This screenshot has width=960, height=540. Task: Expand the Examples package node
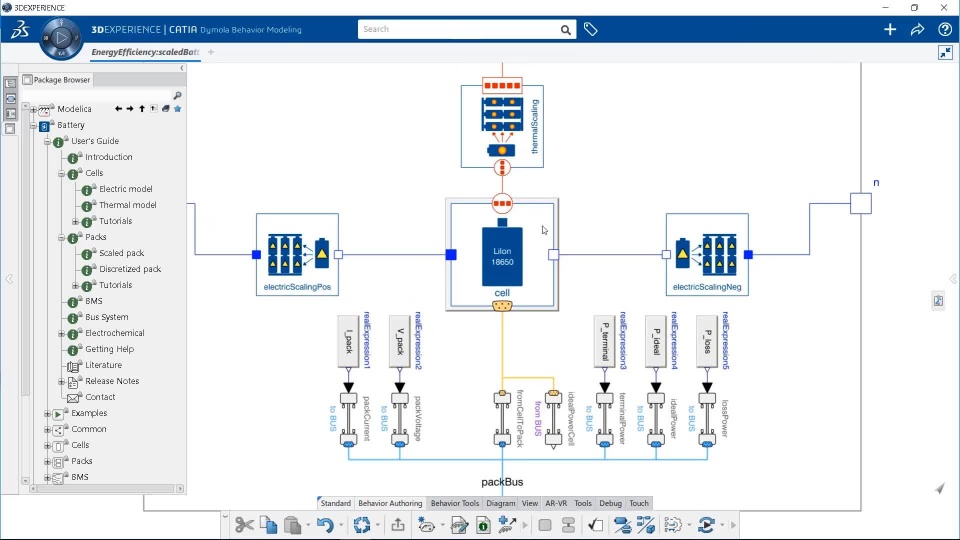[x=47, y=414]
